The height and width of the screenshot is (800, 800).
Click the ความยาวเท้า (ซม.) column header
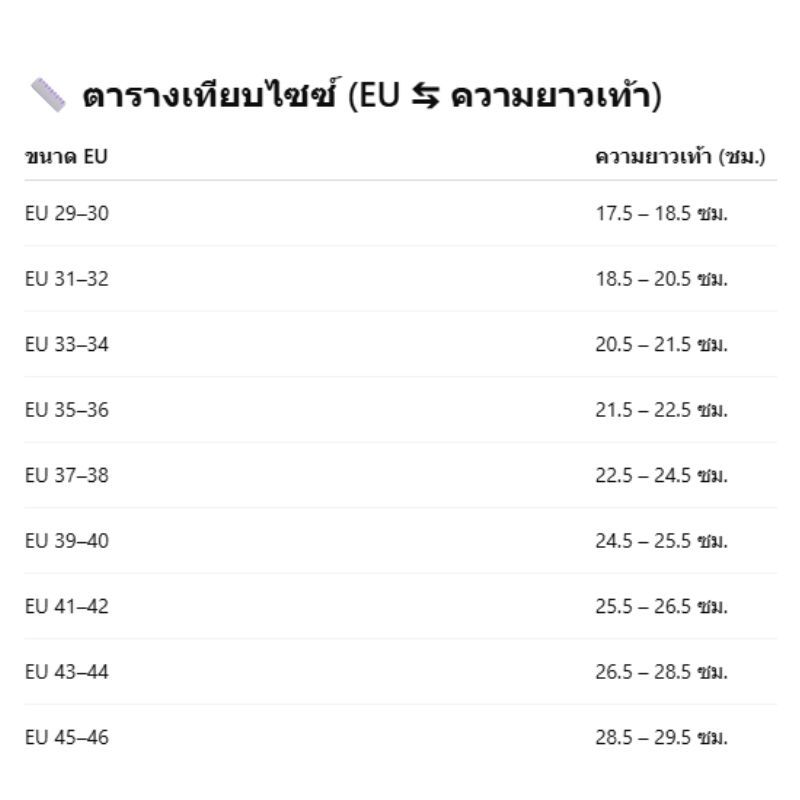680,156
